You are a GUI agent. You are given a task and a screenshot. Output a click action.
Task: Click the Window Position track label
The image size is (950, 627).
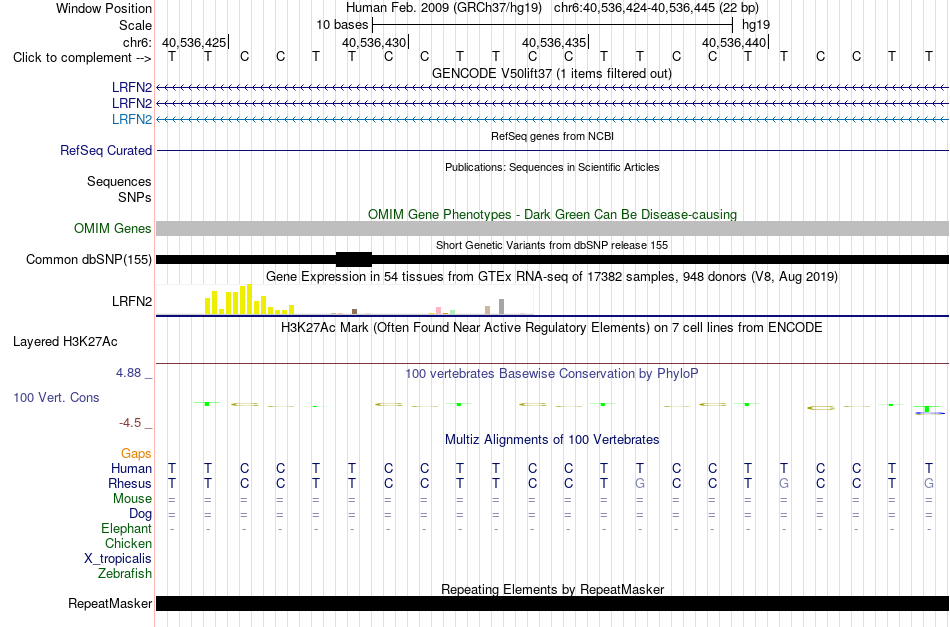[x=104, y=8]
